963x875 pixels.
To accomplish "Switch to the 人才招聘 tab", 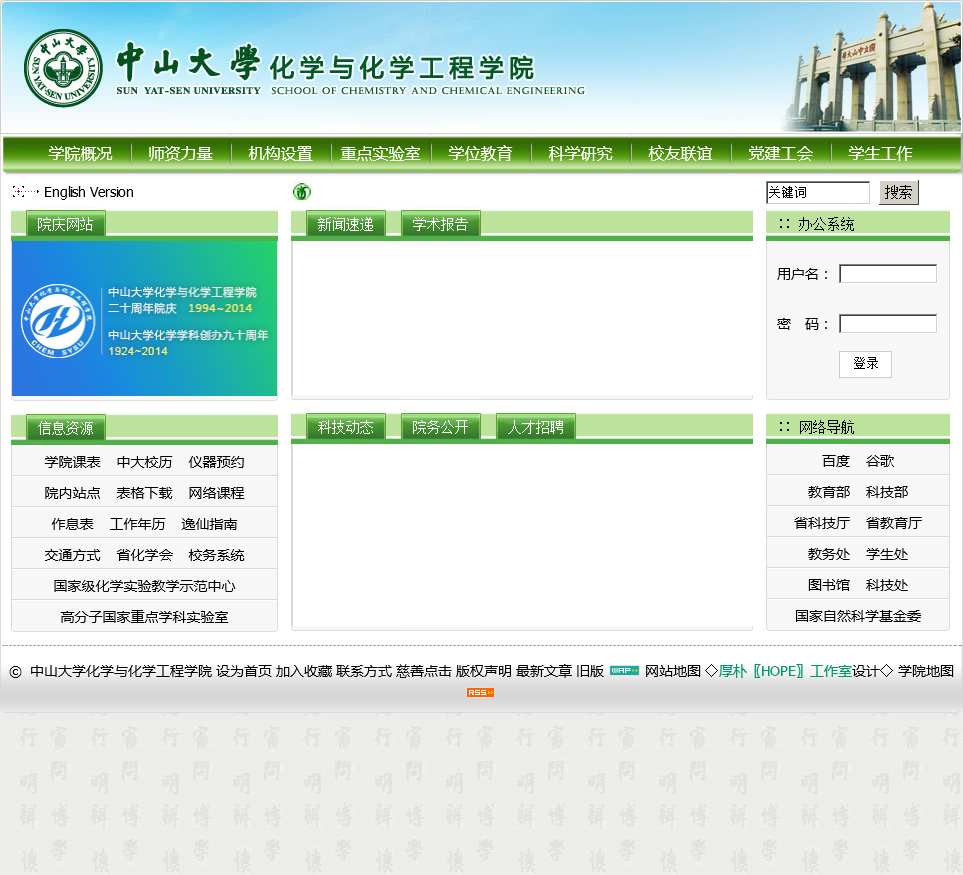I will click(536, 427).
